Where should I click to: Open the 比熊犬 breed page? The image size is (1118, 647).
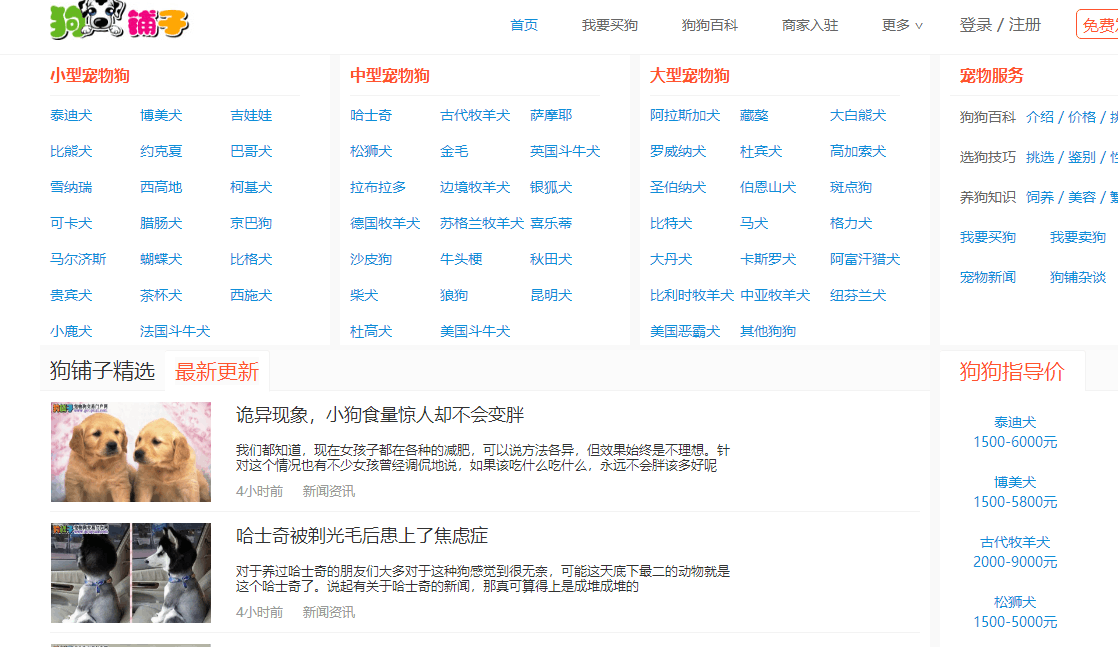[x=71, y=151]
